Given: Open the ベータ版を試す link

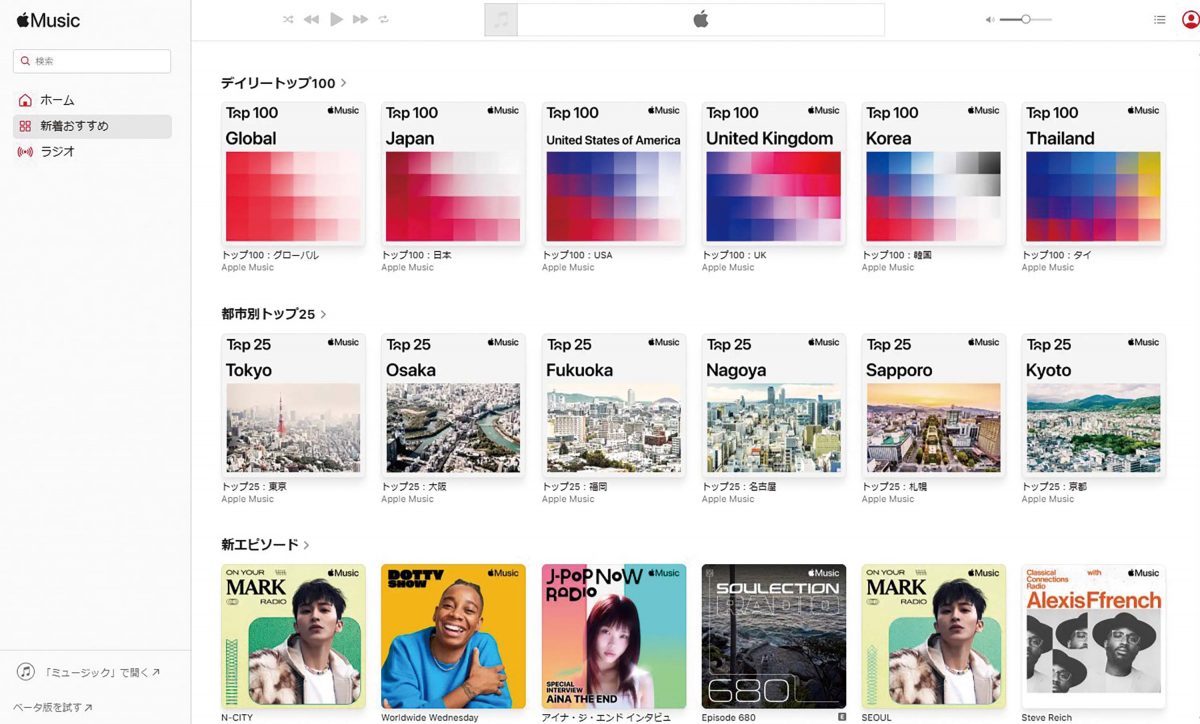Looking at the screenshot, I should click(53, 707).
